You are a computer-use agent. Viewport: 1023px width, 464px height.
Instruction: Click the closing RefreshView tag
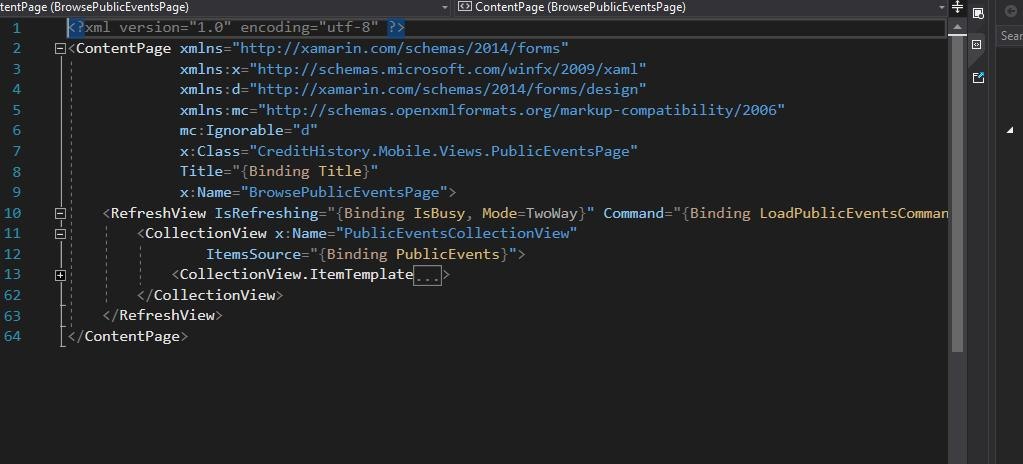click(162, 316)
